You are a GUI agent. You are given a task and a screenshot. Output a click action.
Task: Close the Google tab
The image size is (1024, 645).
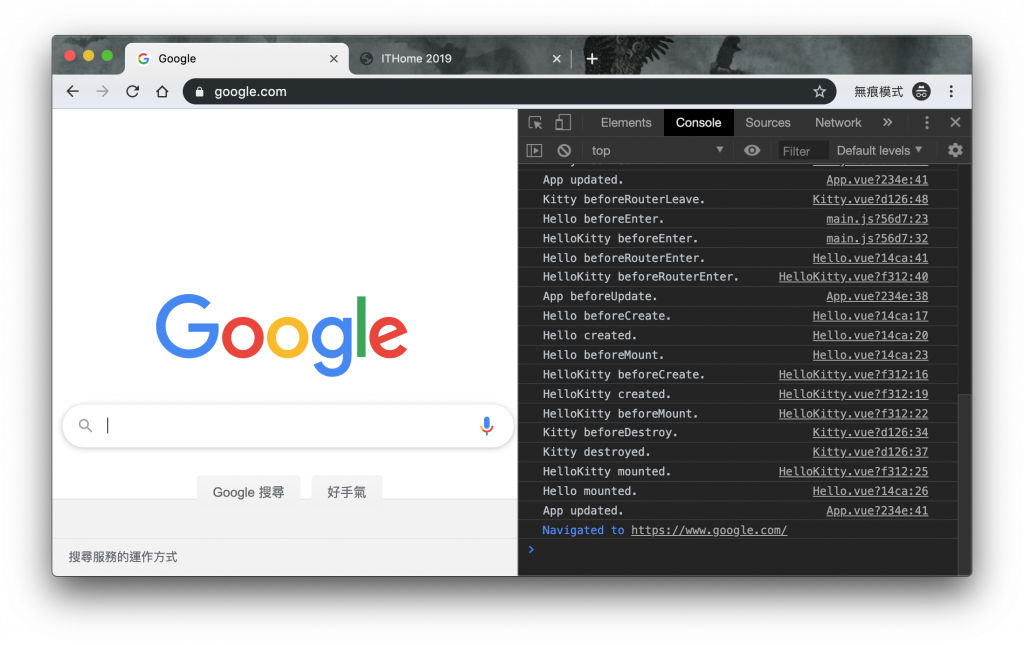tap(334, 59)
